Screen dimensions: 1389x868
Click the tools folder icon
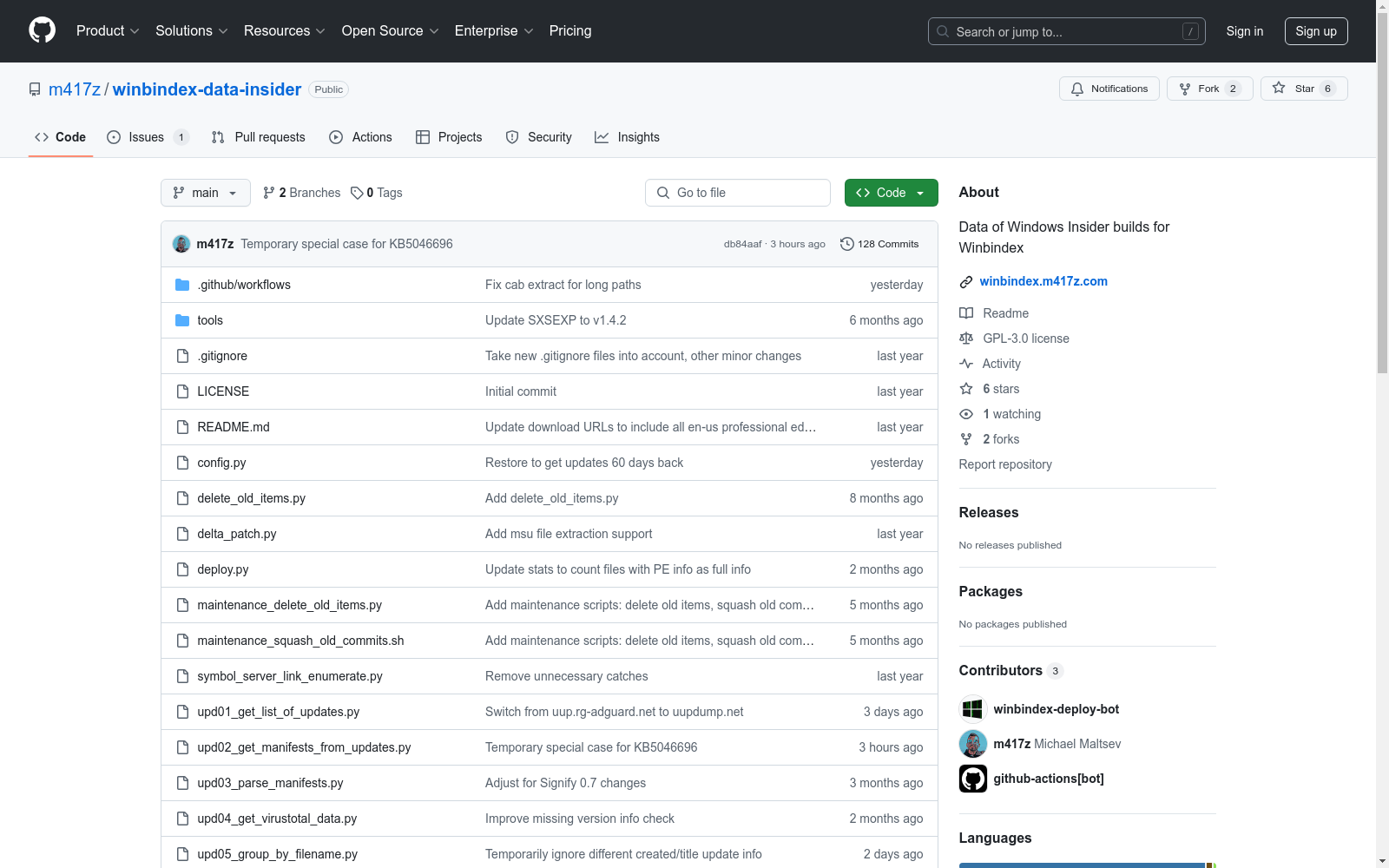tap(182, 320)
